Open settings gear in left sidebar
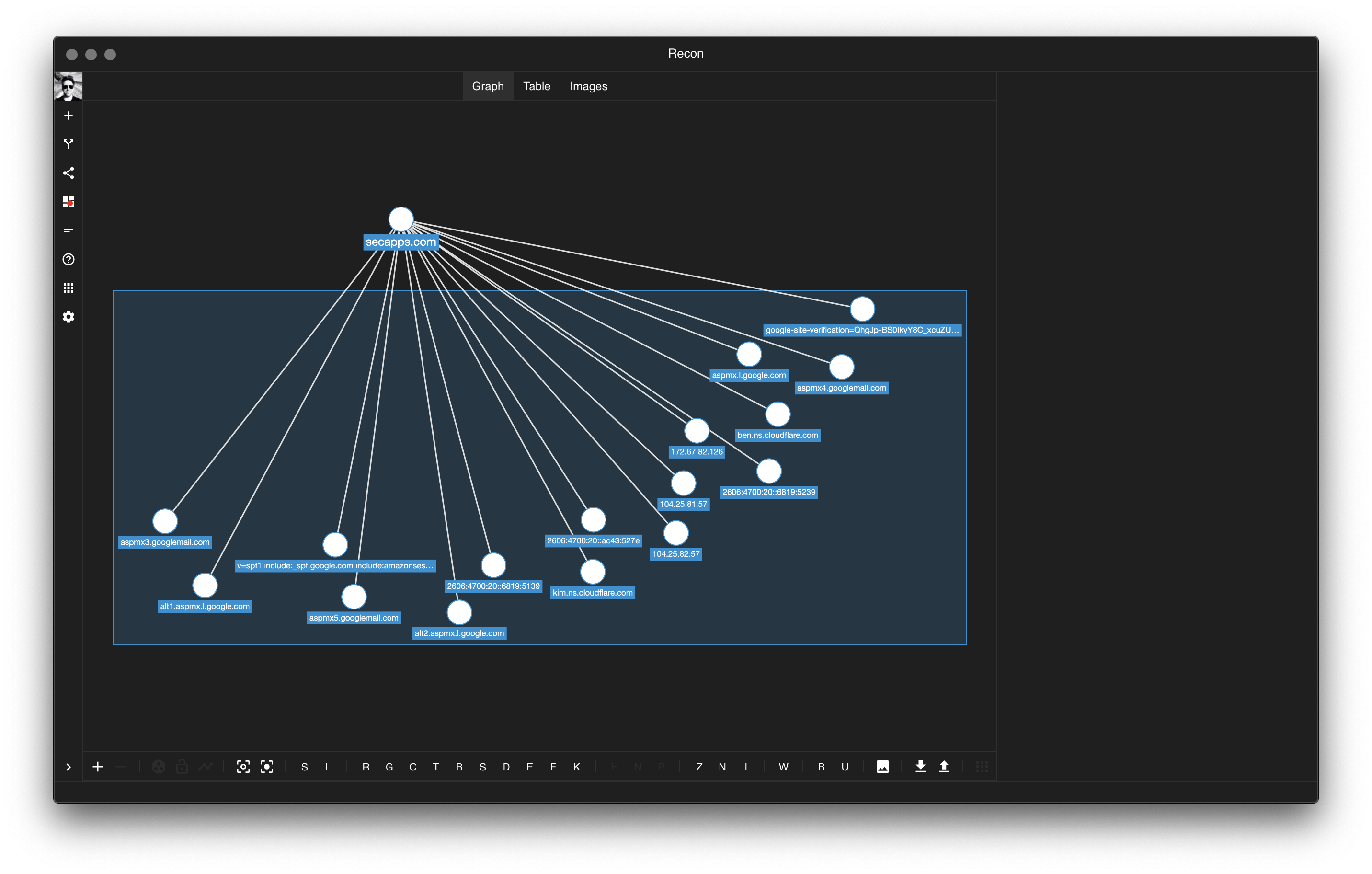1372x874 pixels. click(69, 317)
